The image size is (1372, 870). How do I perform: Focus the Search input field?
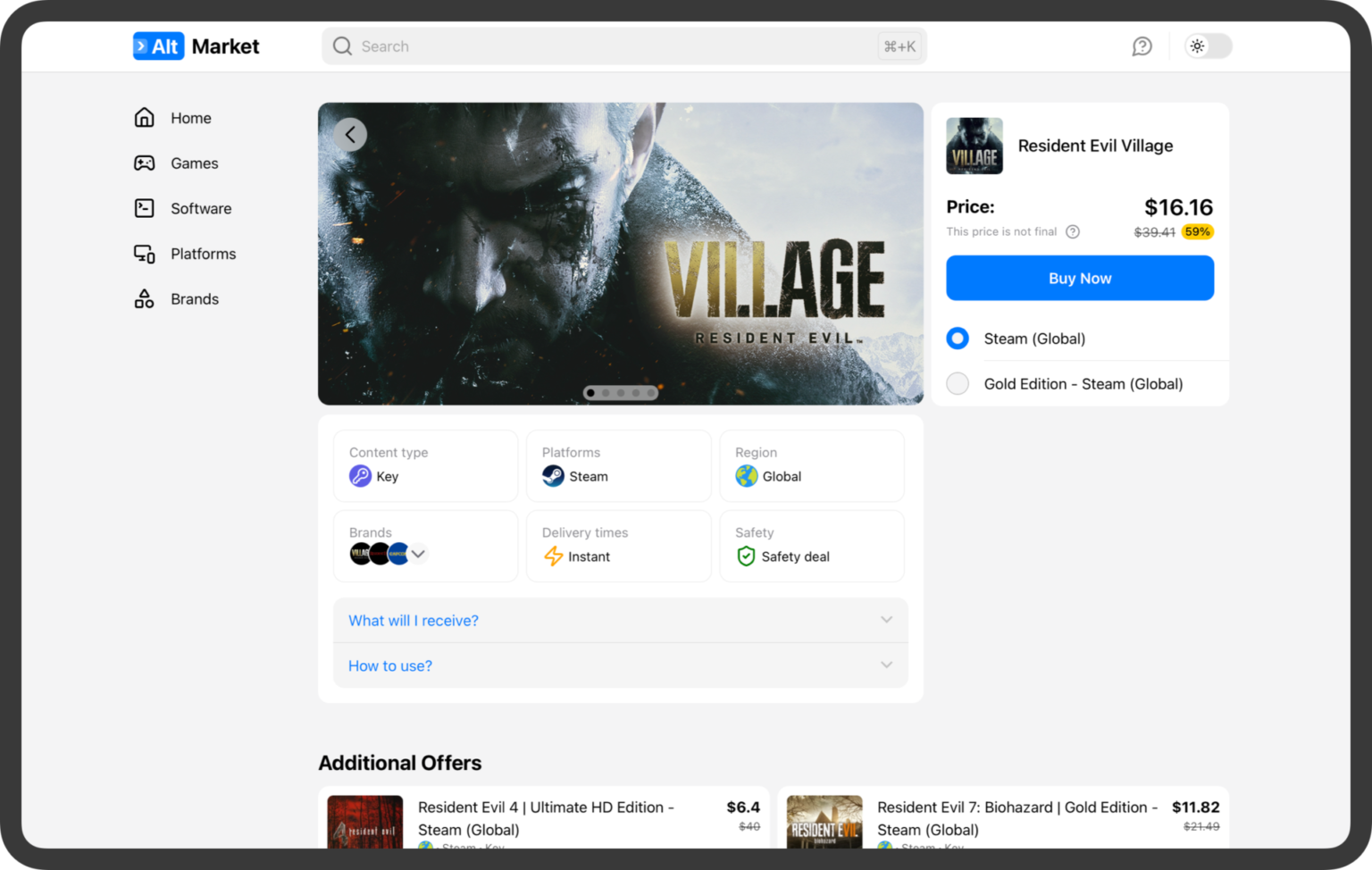pyautogui.click(x=623, y=46)
